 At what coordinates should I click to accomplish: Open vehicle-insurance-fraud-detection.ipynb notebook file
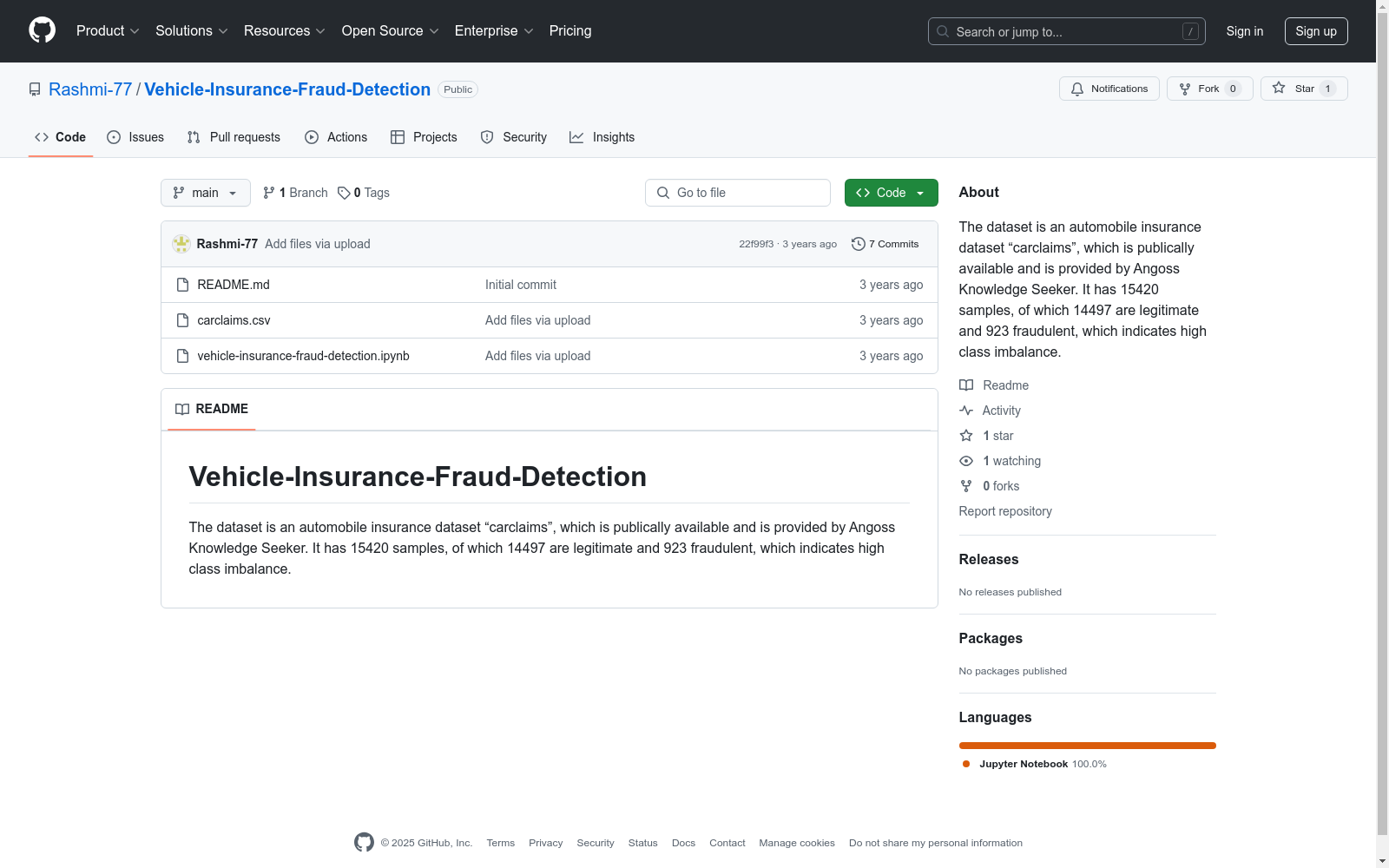pos(303,356)
